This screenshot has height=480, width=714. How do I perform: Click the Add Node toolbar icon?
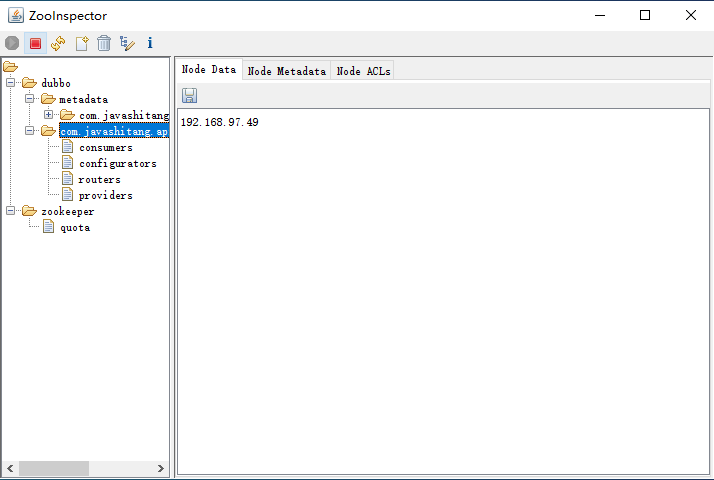[x=82, y=43]
